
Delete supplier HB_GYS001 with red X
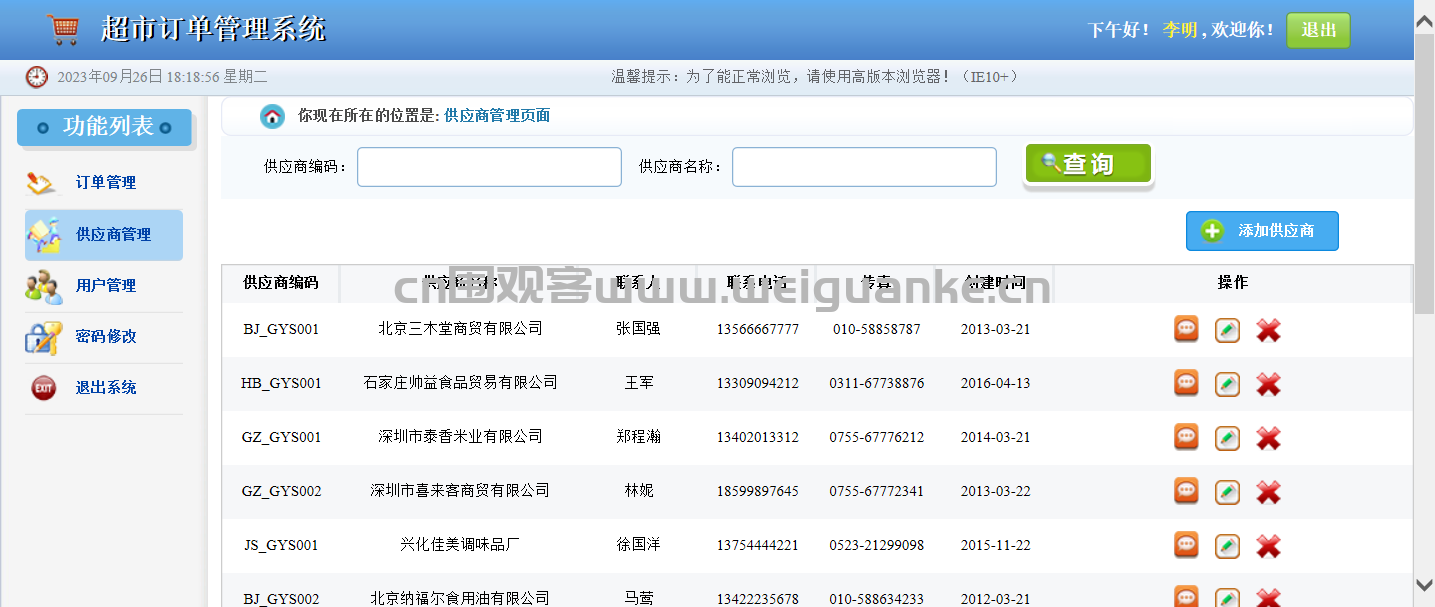coord(1268,384)
